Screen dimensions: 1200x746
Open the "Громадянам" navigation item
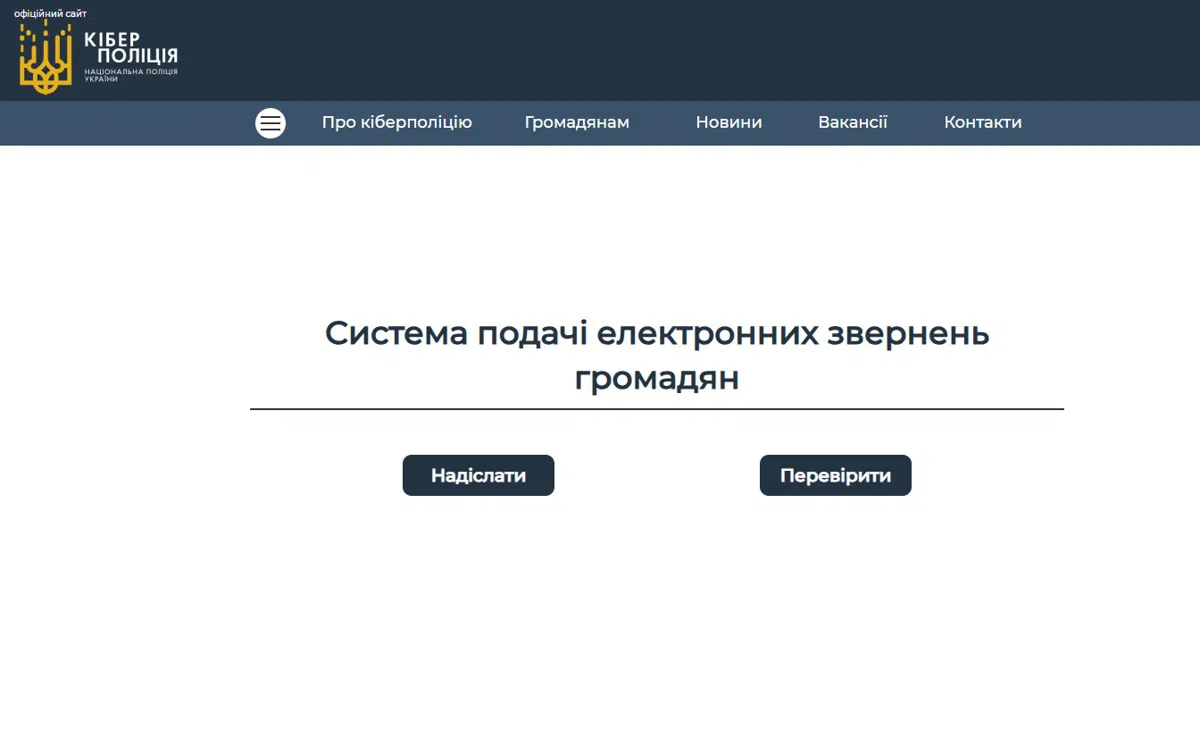(x=577, y=123)
